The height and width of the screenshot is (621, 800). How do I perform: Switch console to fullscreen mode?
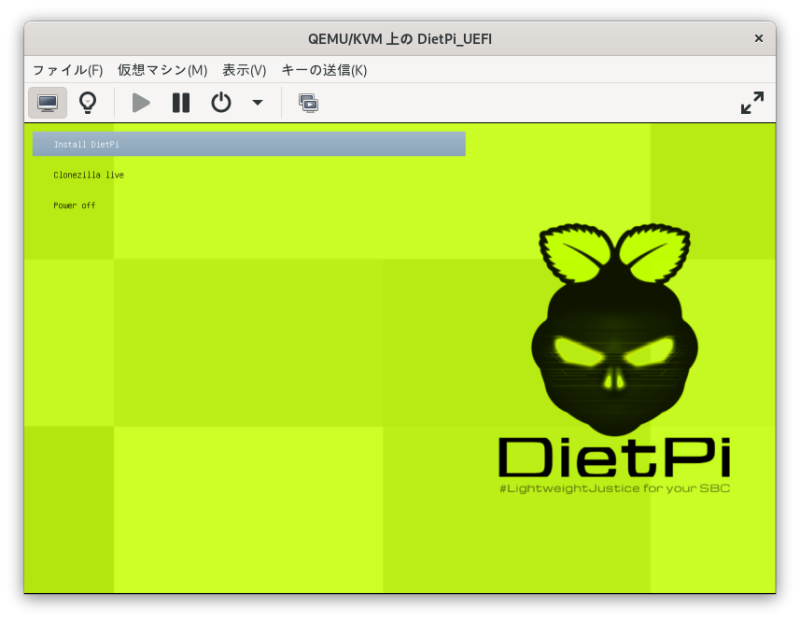coord(752,103)
